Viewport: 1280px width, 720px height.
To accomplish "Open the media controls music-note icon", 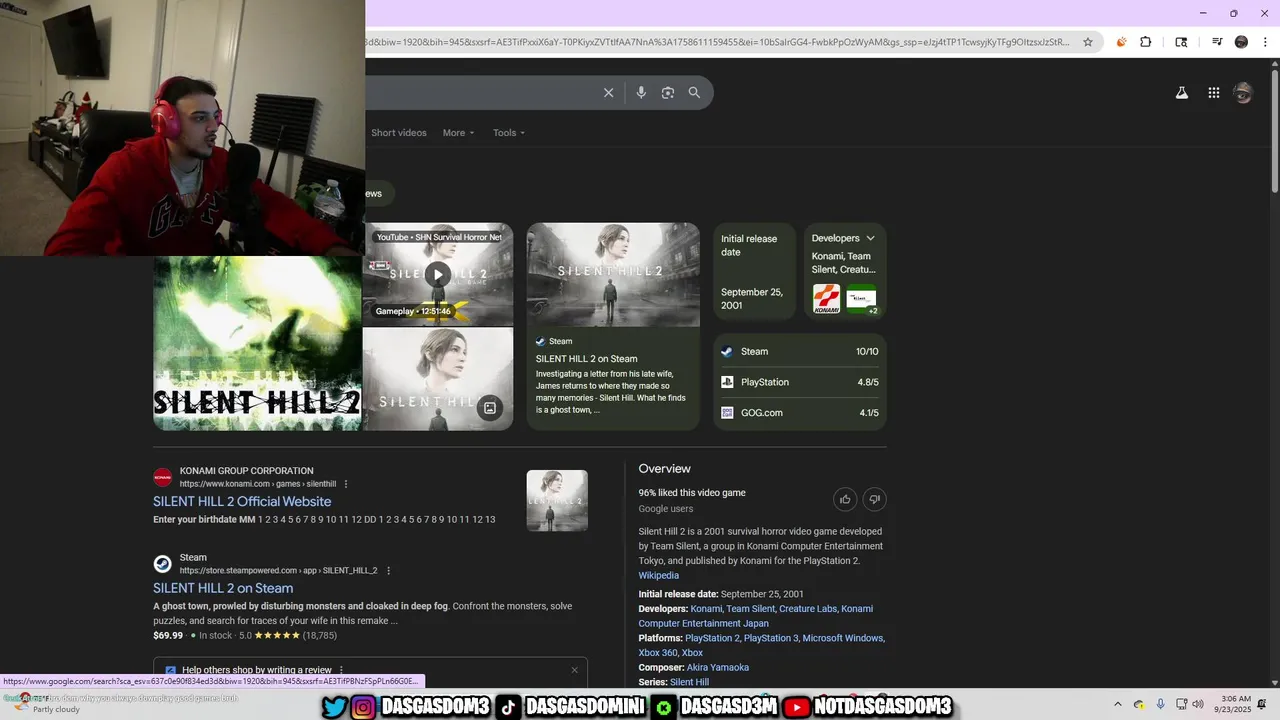I will pos(1217,42).
